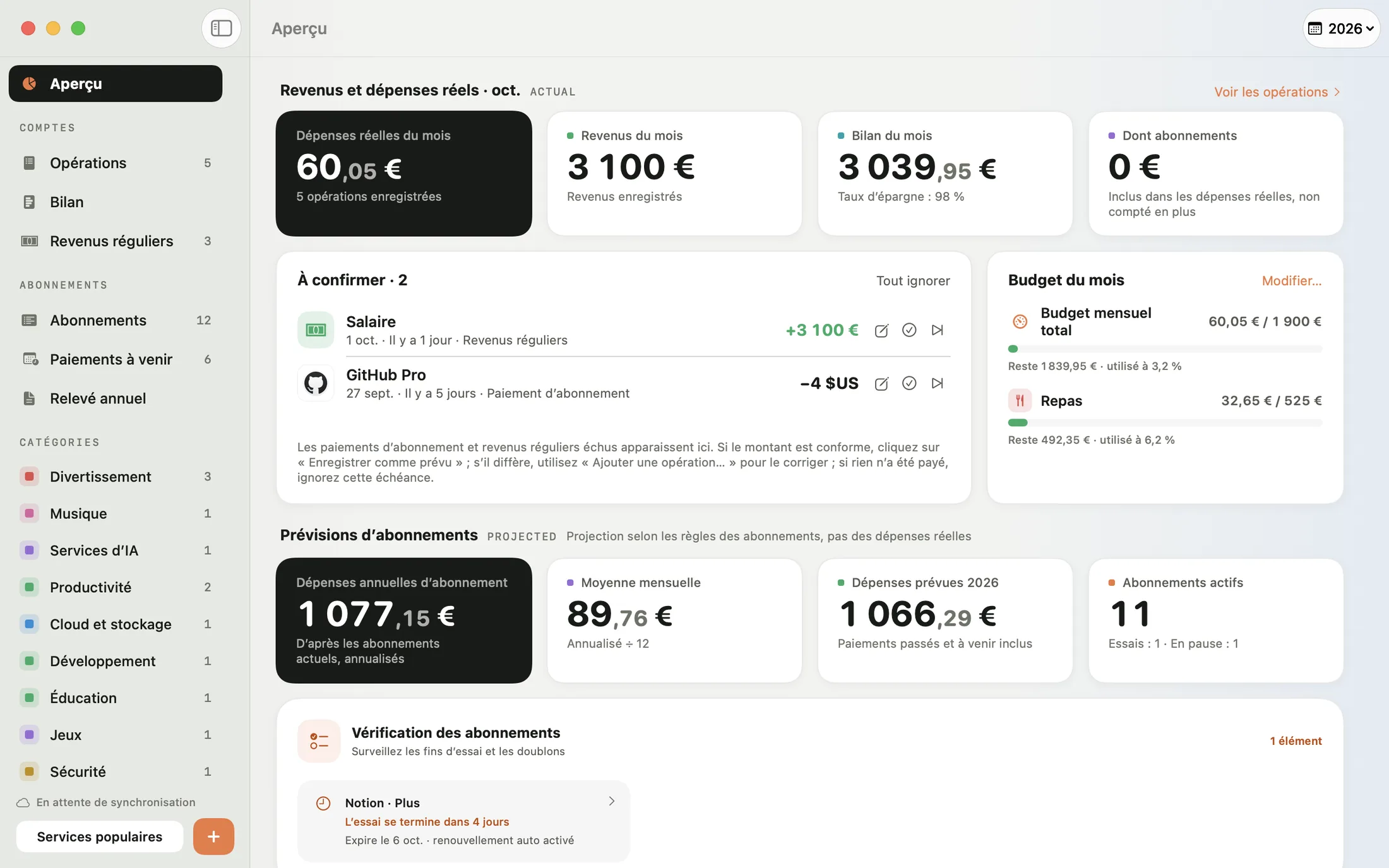Click the Salaire cash icon
This screenshot has width=1389, height=868.
tap(316, 330)
